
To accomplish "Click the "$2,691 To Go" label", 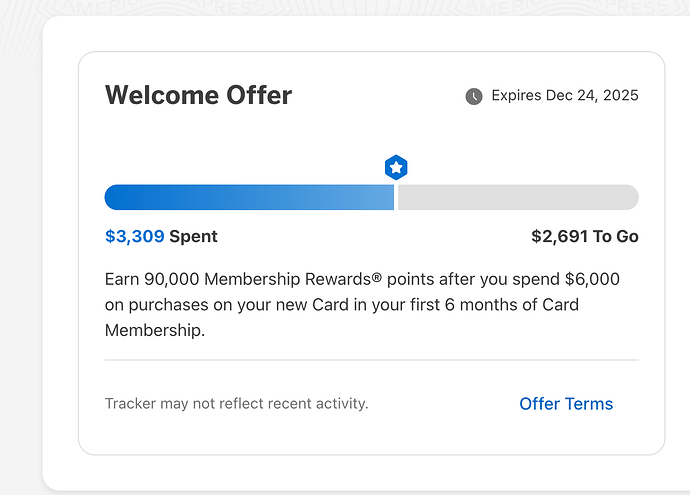I will (584, 237).
